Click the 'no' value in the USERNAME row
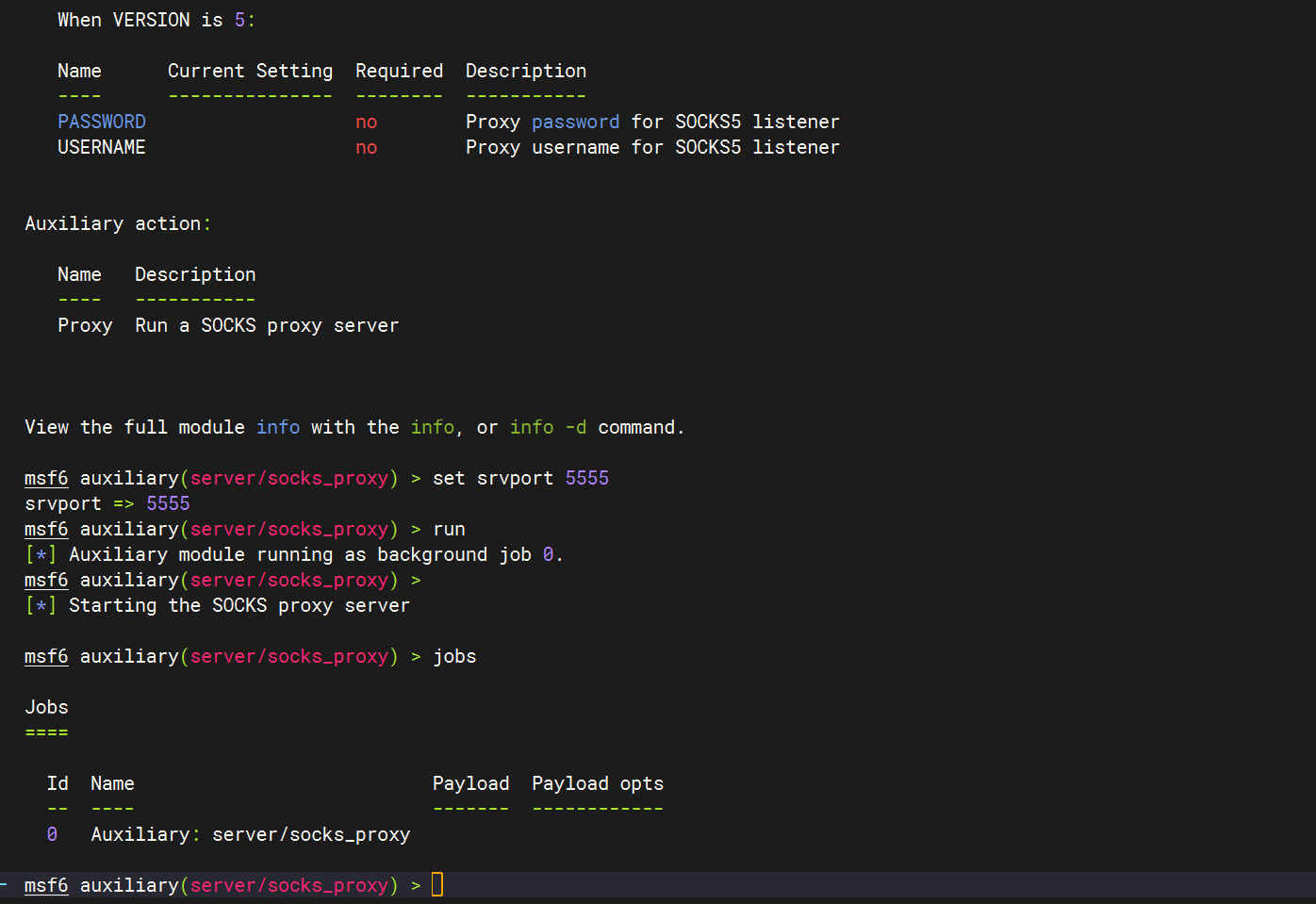 (x=367, y=147)
